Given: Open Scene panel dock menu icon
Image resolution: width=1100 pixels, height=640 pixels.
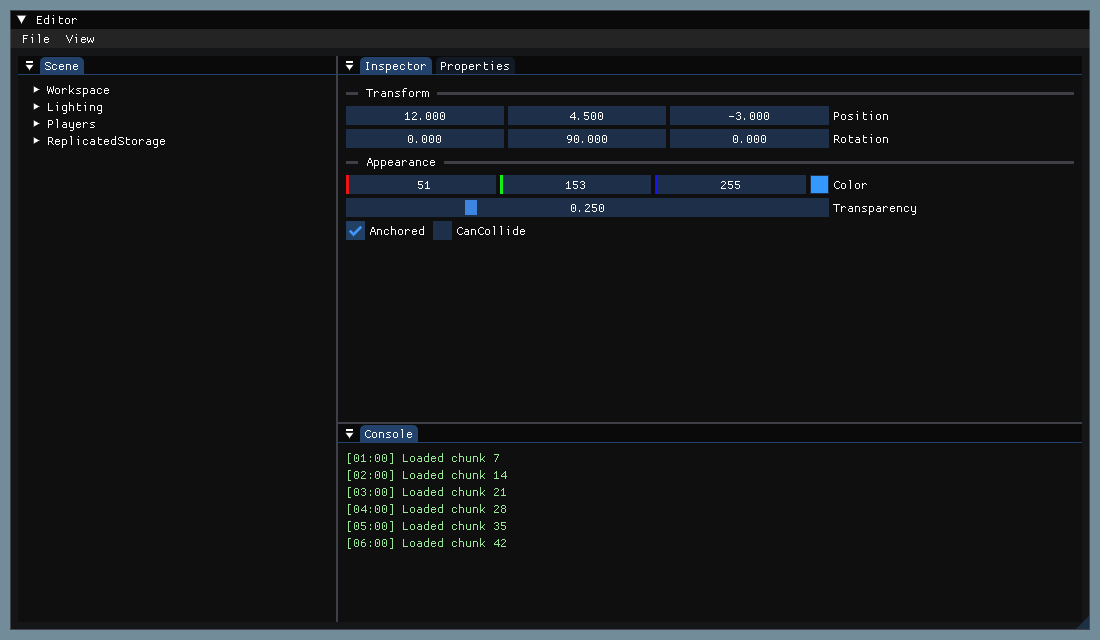Looking at the screenshot, I should [29, 66].
